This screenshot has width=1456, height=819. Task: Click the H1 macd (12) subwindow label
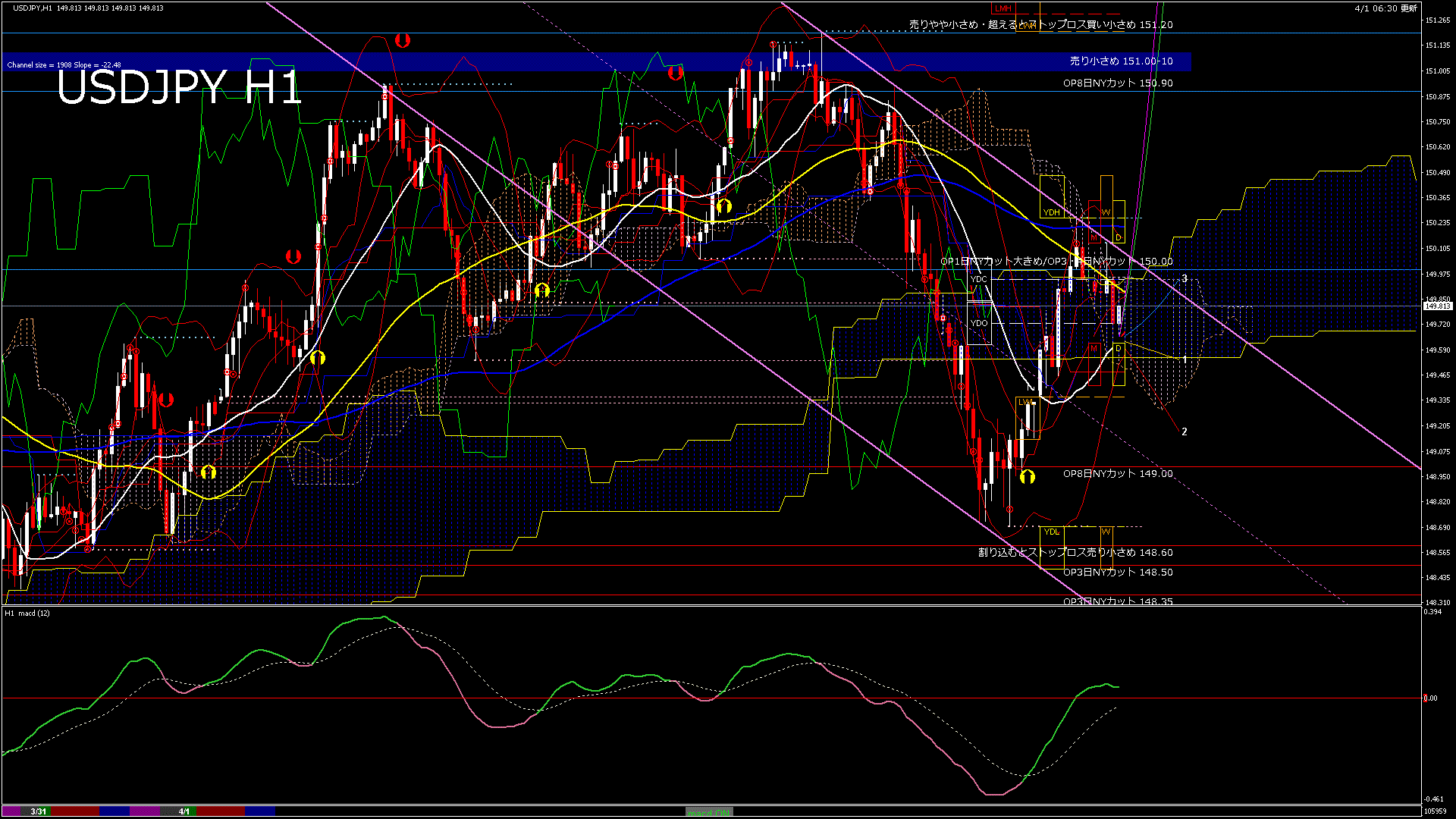pos(27,613)
